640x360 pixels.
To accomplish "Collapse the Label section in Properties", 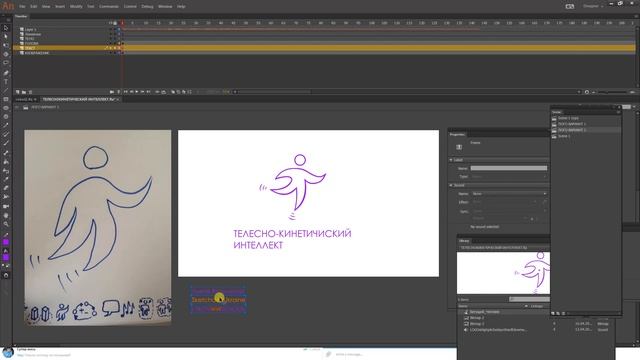I will tap(451, 160).
